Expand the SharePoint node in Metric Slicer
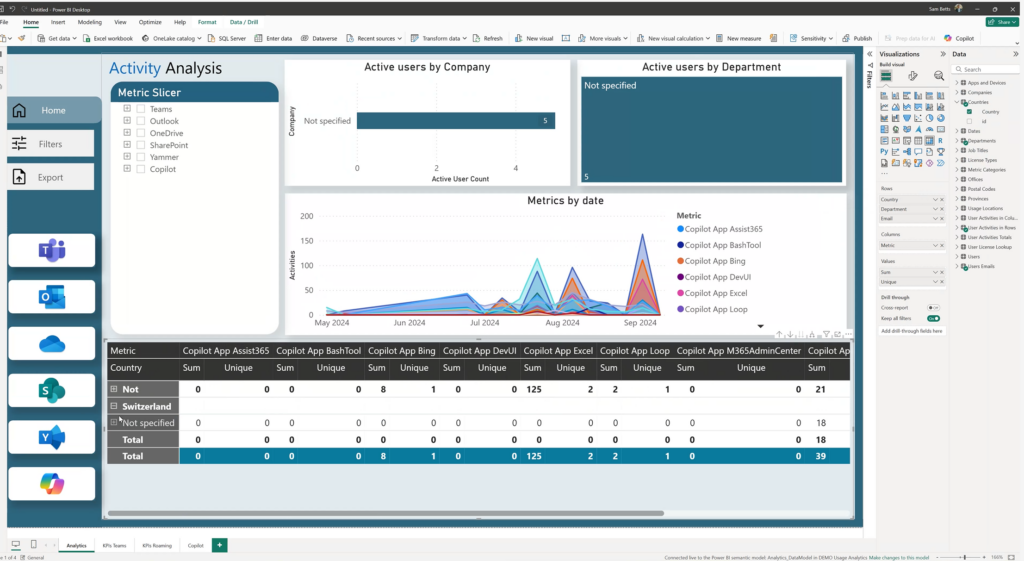This screenshot has width=1024, height=561. tap(127, 145)
